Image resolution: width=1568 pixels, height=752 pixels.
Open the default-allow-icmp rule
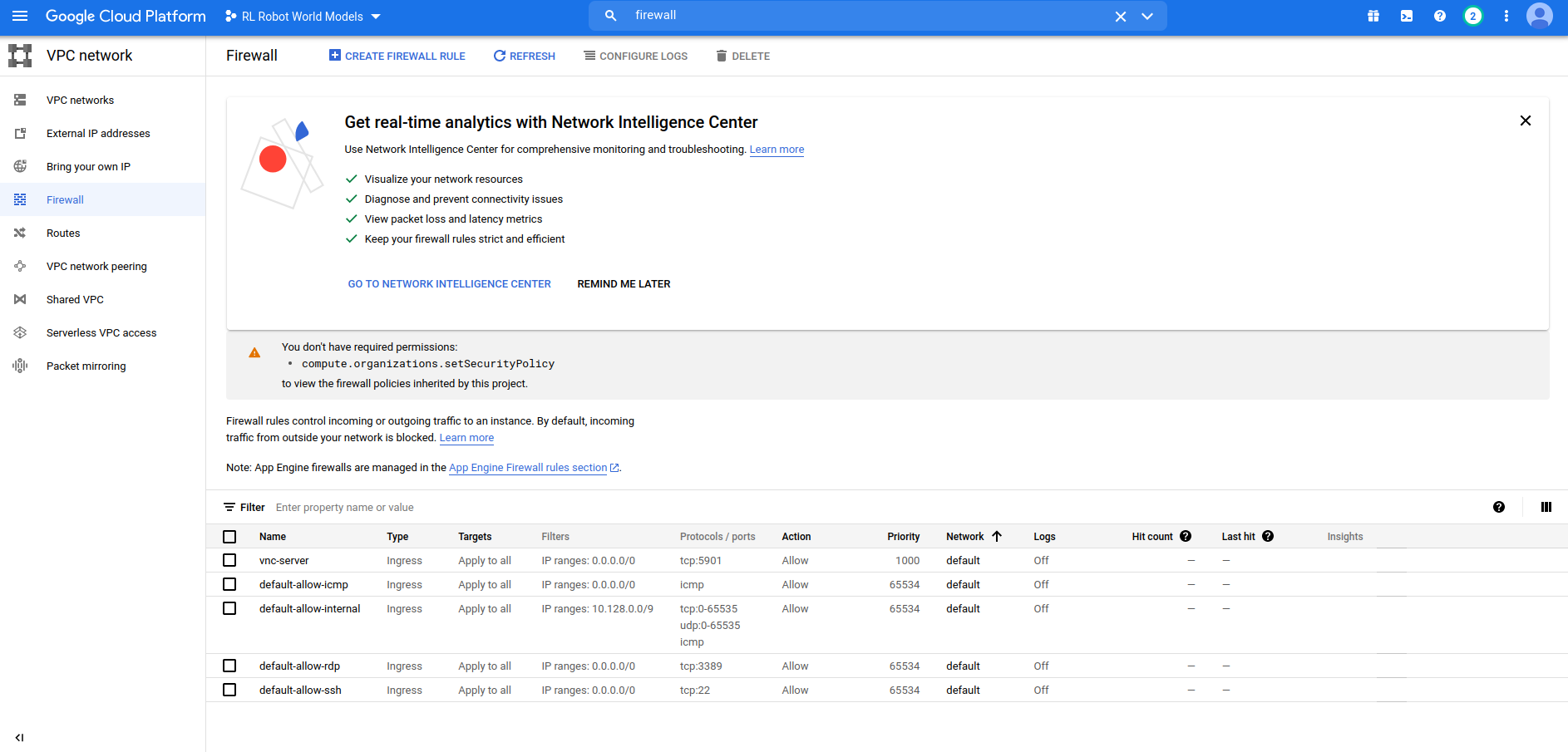(303, 585)
